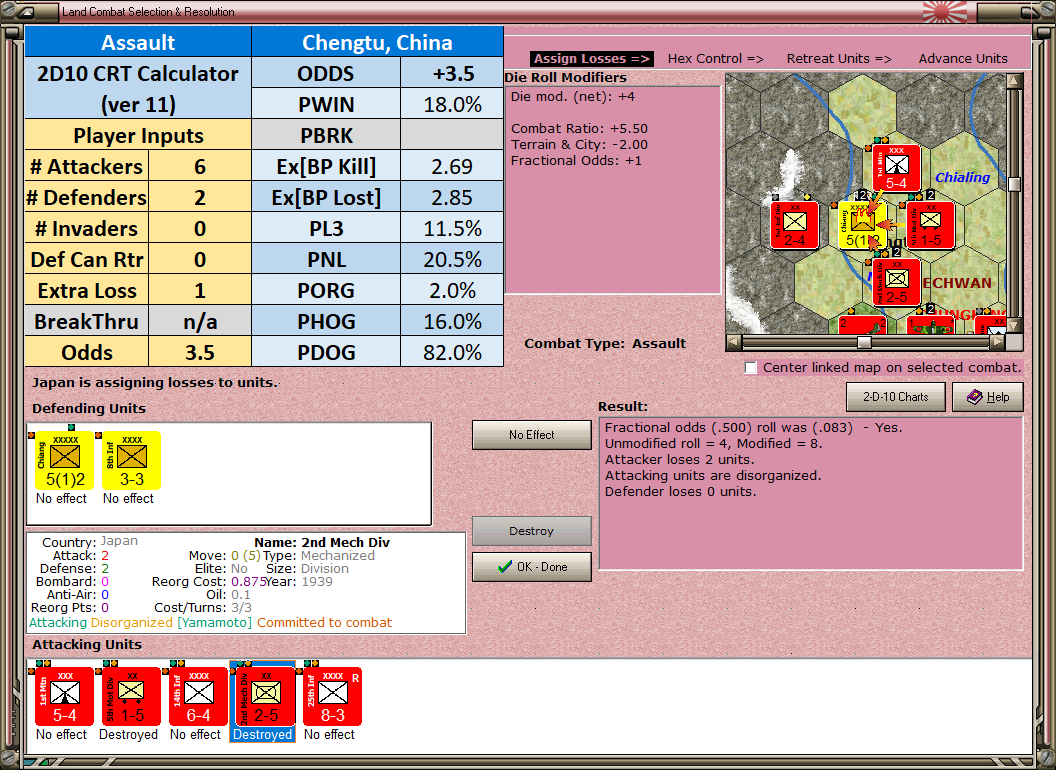Click the 2-5 mech unit on map
This screenshot has height=770, width=1056.
tap(896, 282)
